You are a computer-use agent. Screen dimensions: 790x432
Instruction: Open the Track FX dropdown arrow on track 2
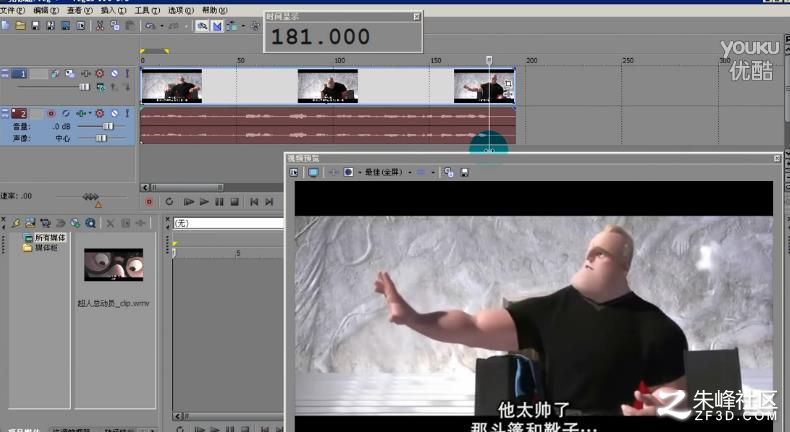90,113
